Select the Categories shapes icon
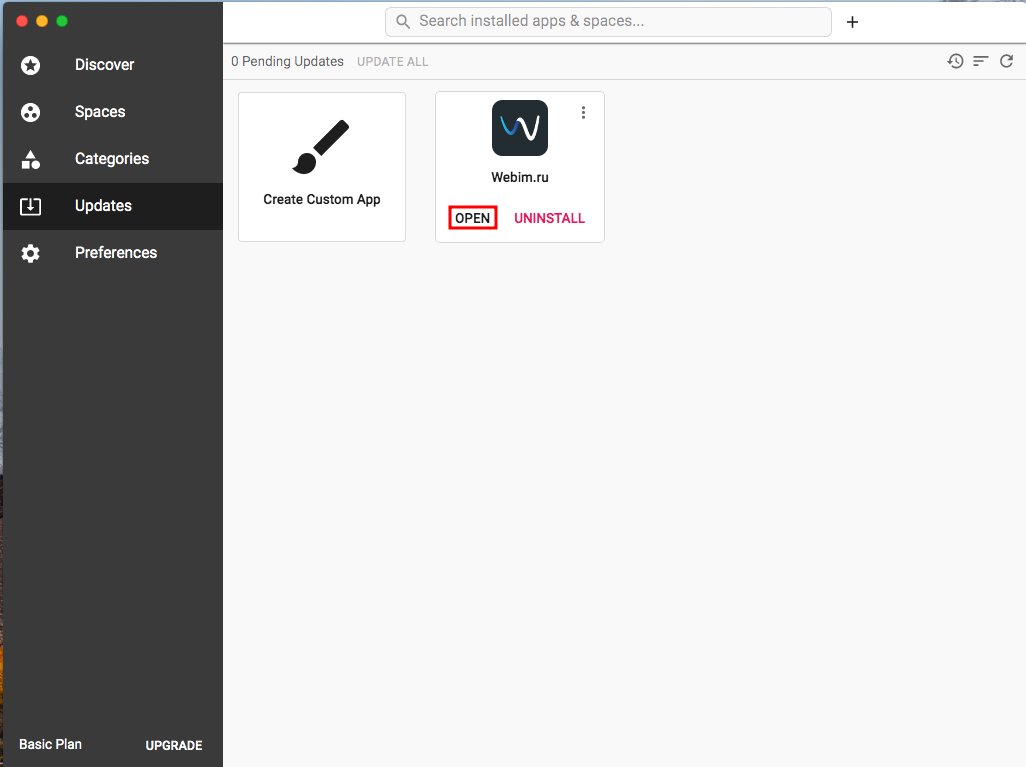Image resolution: width=1026 pixels, height=767 pixels. (x=31, y=159)
